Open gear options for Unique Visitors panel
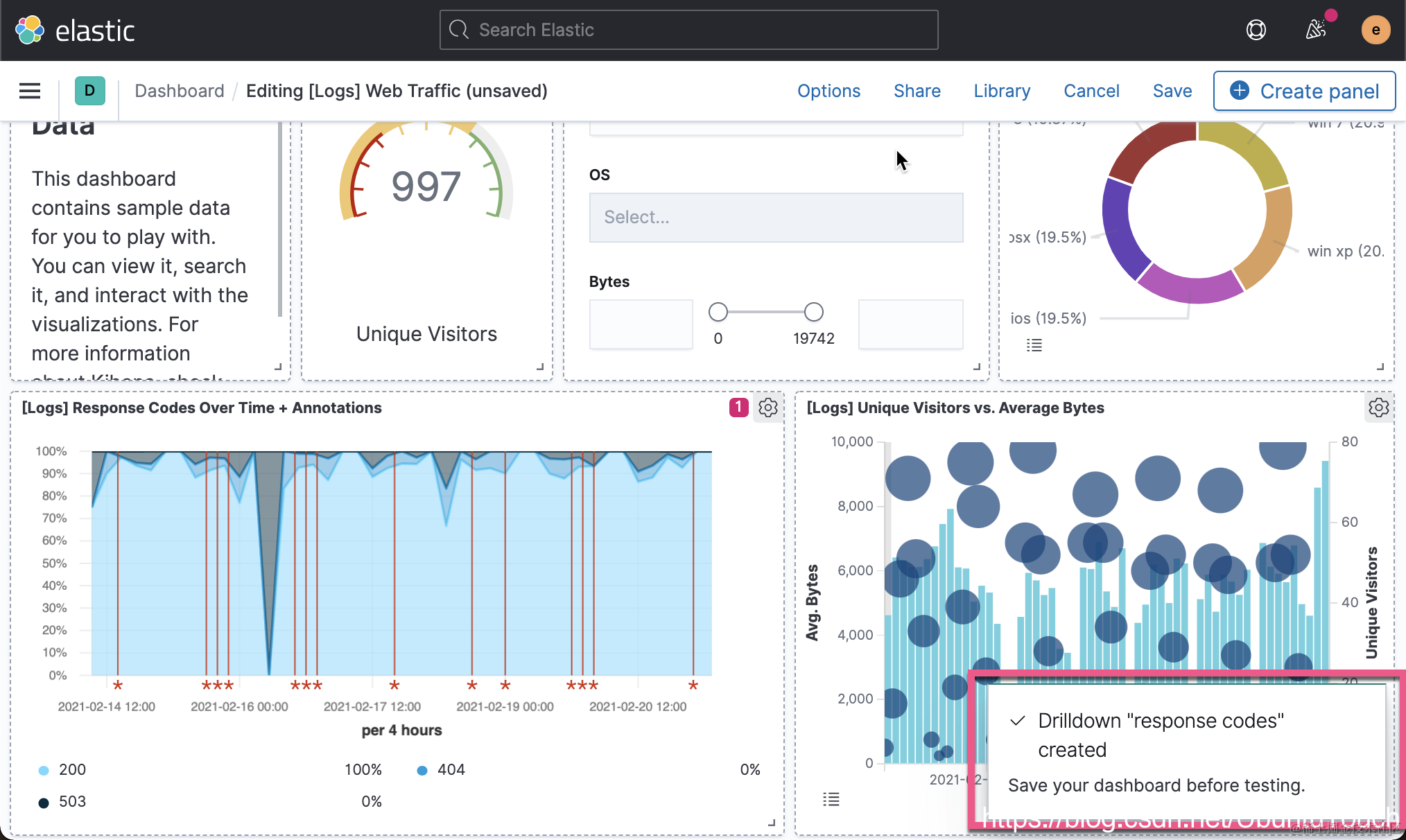Image resolution: width=1406 pixels, height=840 pixels. pyautogui.click(x=1378, y=408)
